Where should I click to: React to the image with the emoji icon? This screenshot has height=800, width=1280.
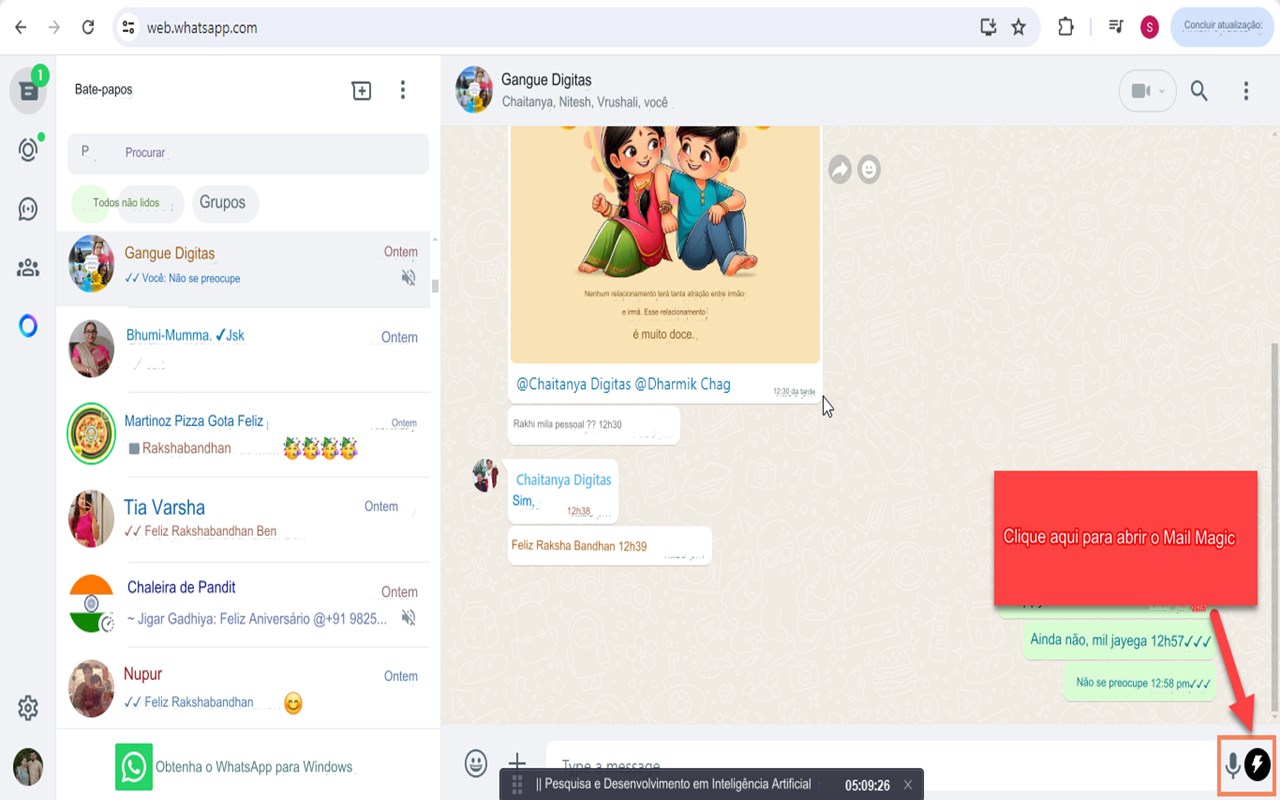pos(869,170)
